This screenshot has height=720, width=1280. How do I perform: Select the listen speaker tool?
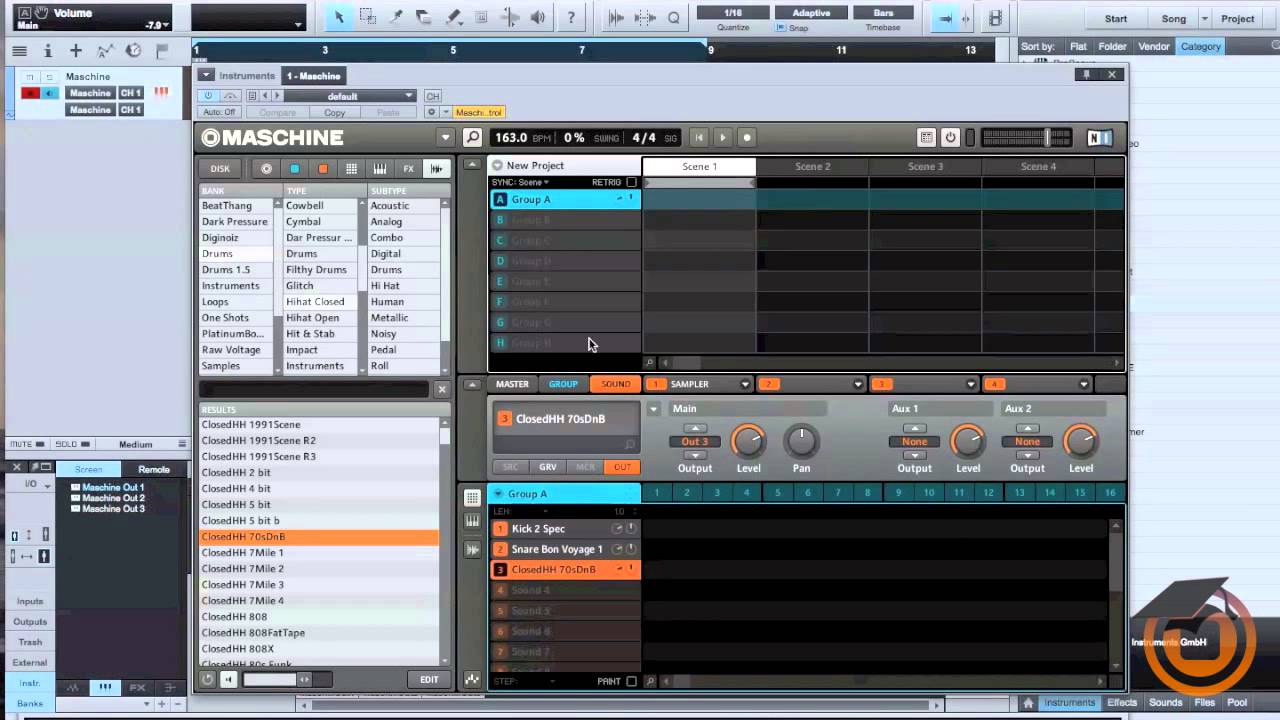click(537, 17)
